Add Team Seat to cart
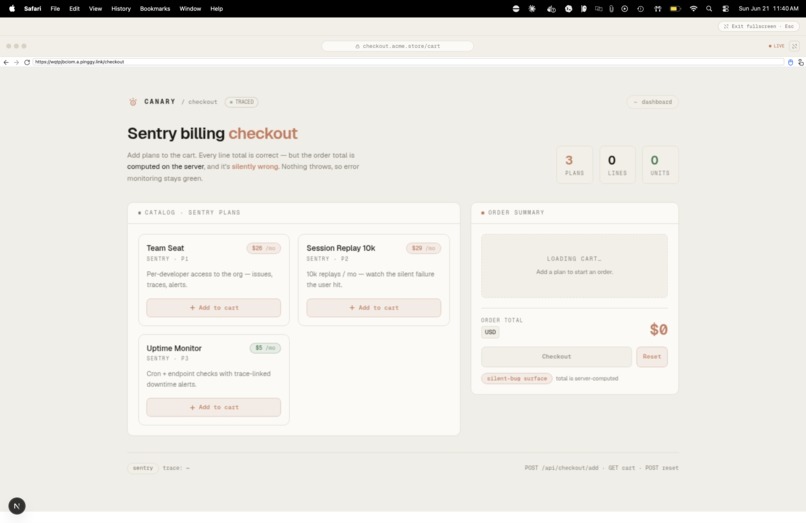The image size is (806, 523). pyautogui.click(x=214, y=308)
